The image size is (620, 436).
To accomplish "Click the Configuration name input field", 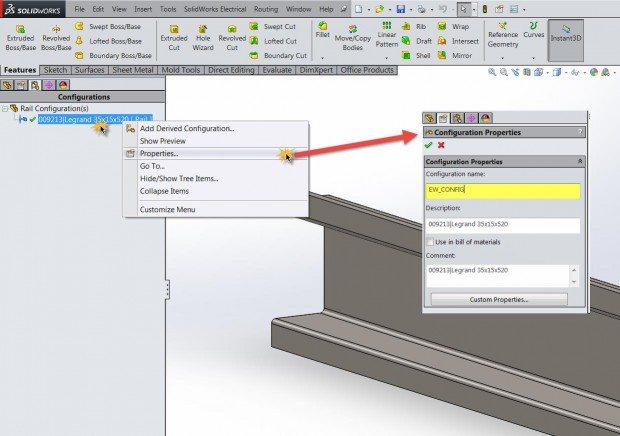I will pos(502,189).
